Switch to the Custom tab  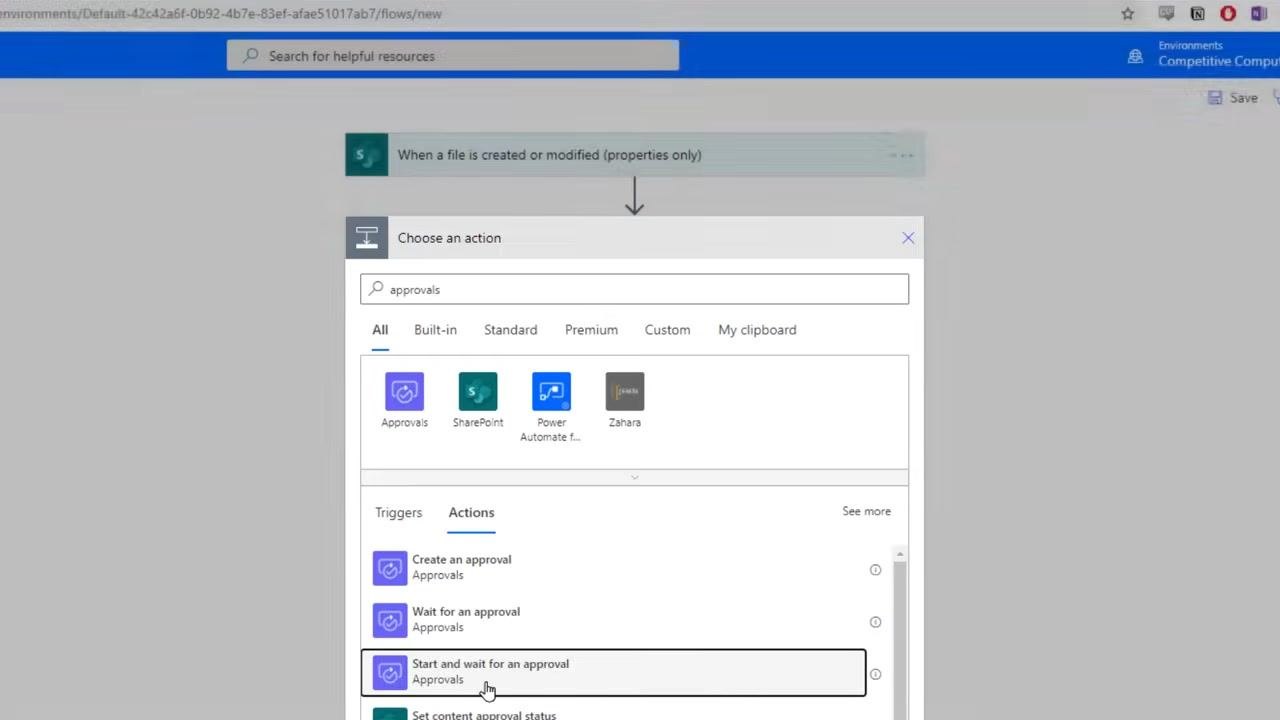[667, 330]
